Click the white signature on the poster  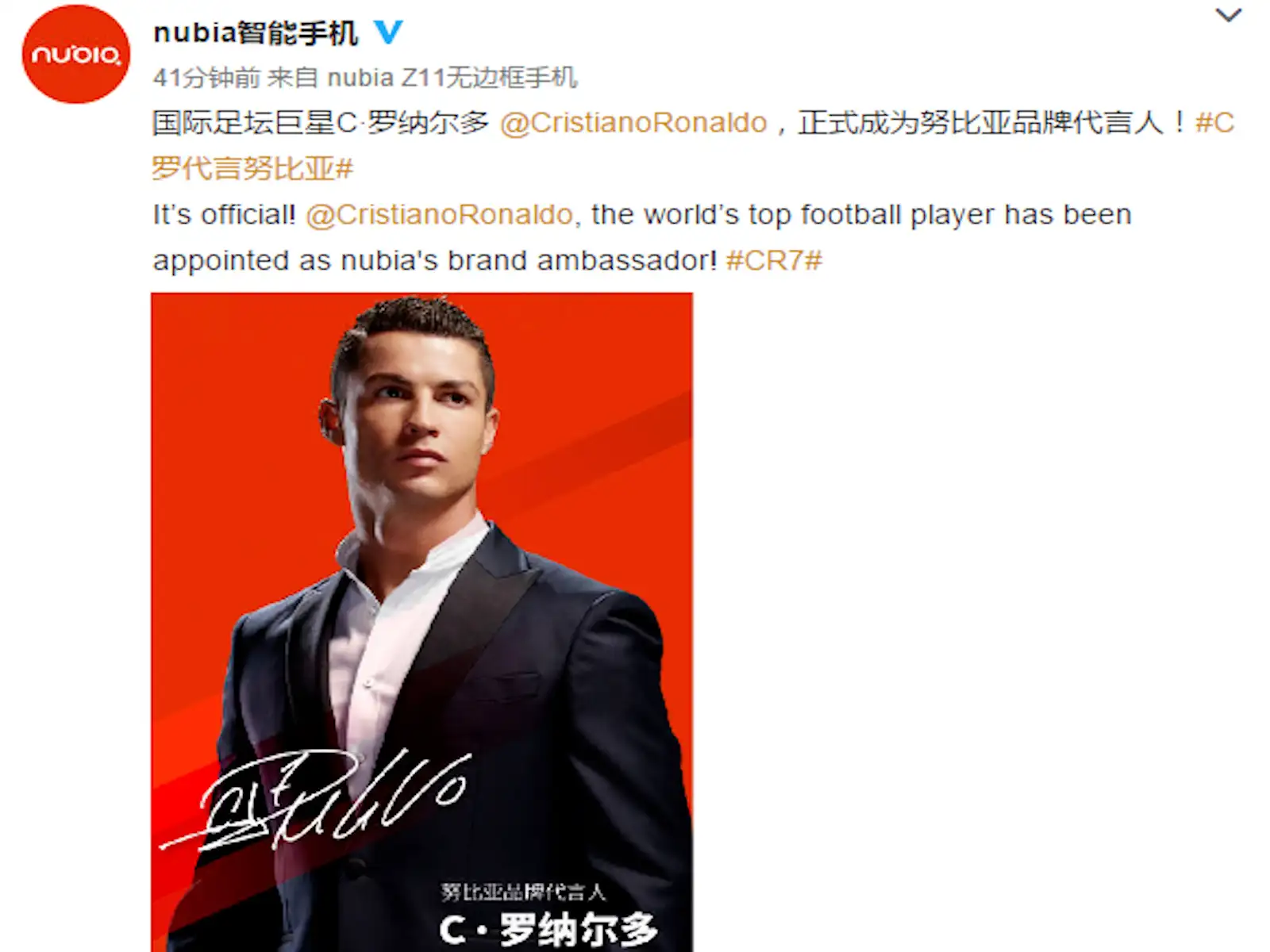317,800
